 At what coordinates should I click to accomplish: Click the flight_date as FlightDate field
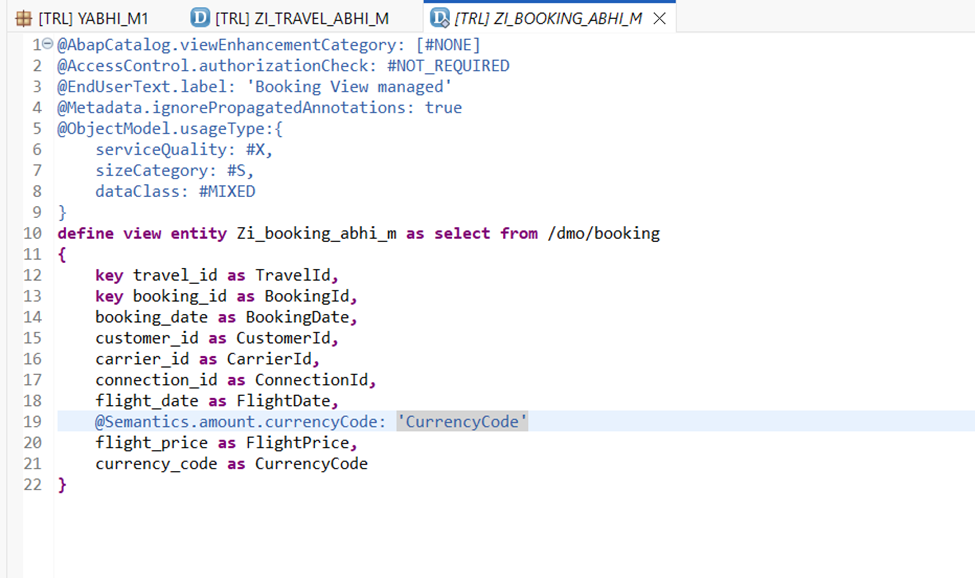(216, 401)
